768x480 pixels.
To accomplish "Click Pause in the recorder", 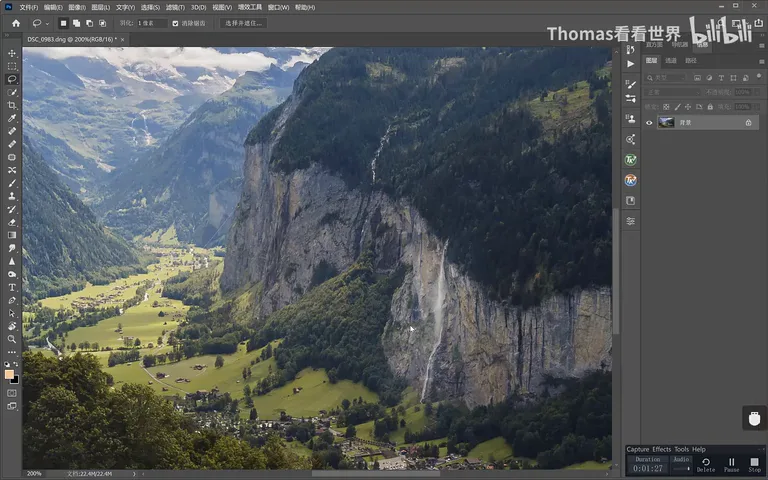I will coord(731,464).
